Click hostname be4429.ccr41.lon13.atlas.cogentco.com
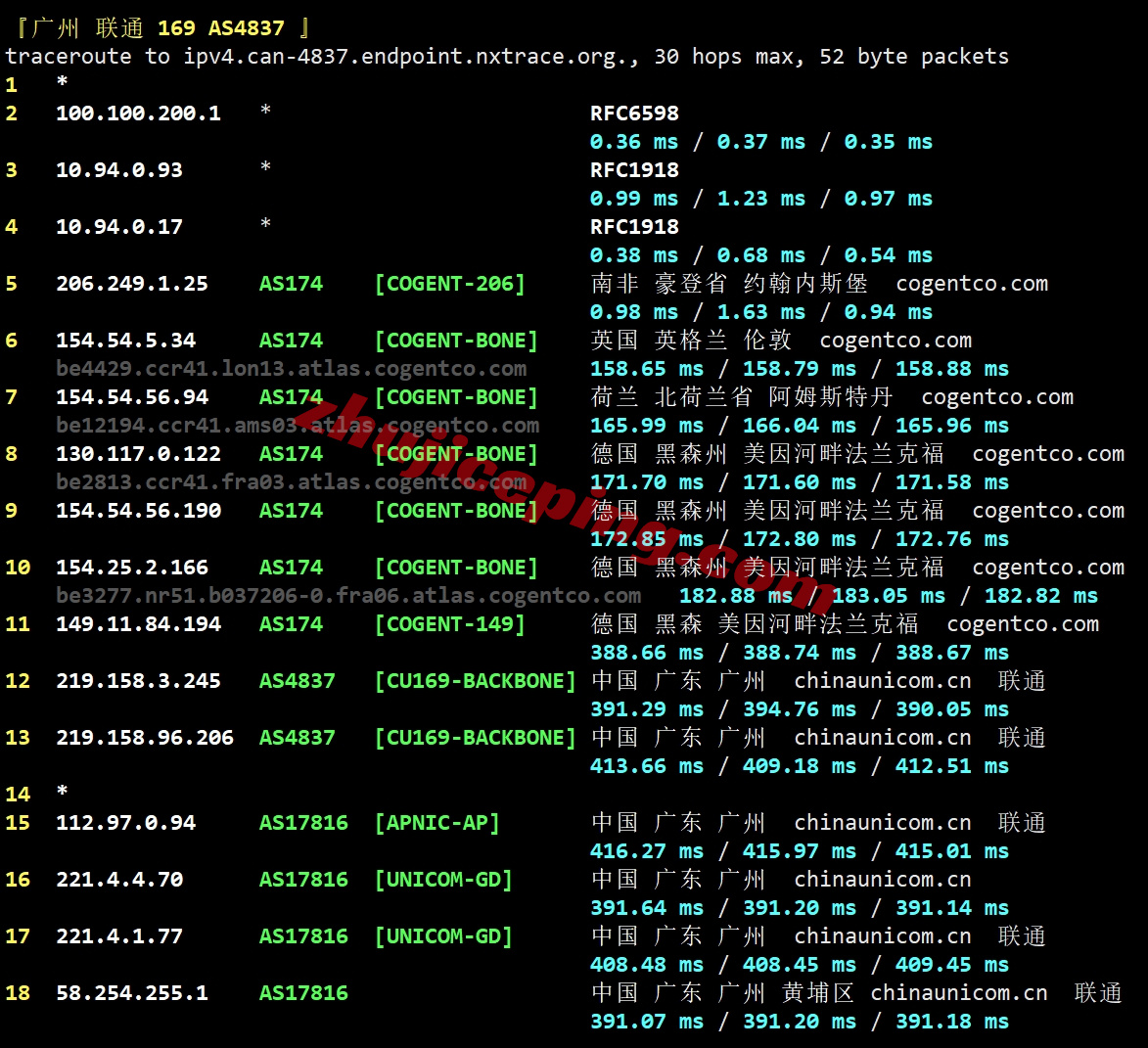The image size is (1148, 1048). coord(292,369)
